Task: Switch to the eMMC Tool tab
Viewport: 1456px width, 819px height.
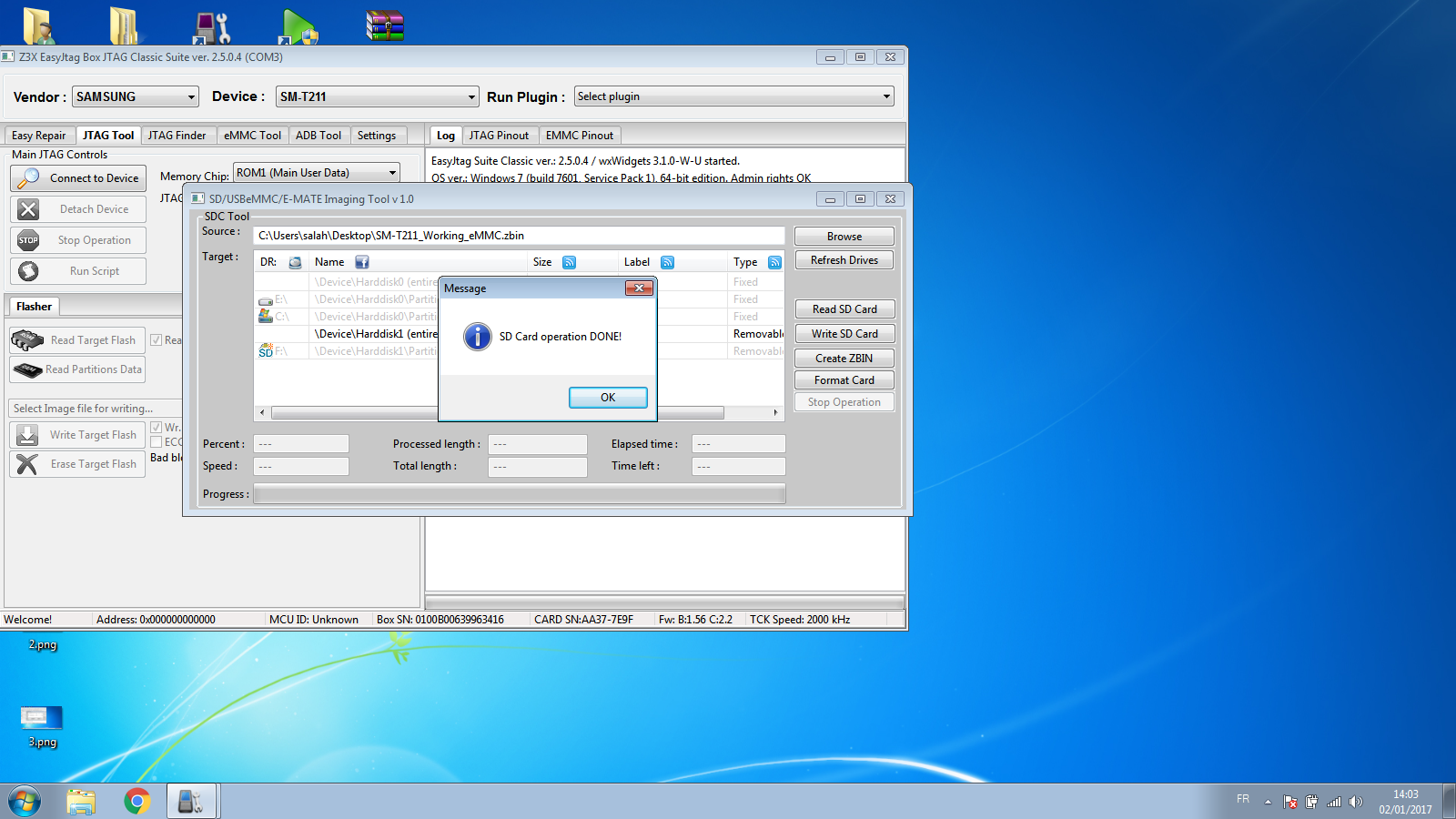Action: [253, 136]
